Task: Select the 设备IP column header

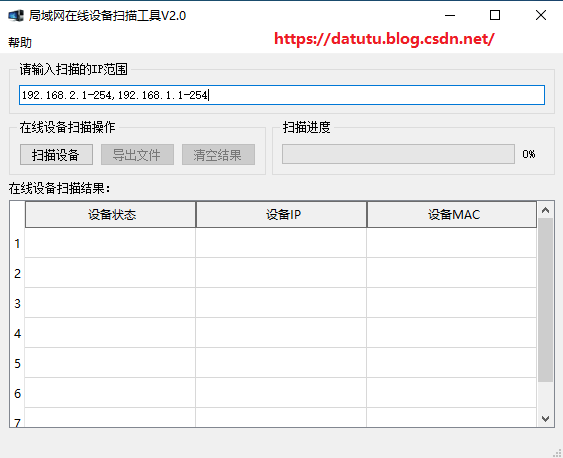Action: (281, 214)
